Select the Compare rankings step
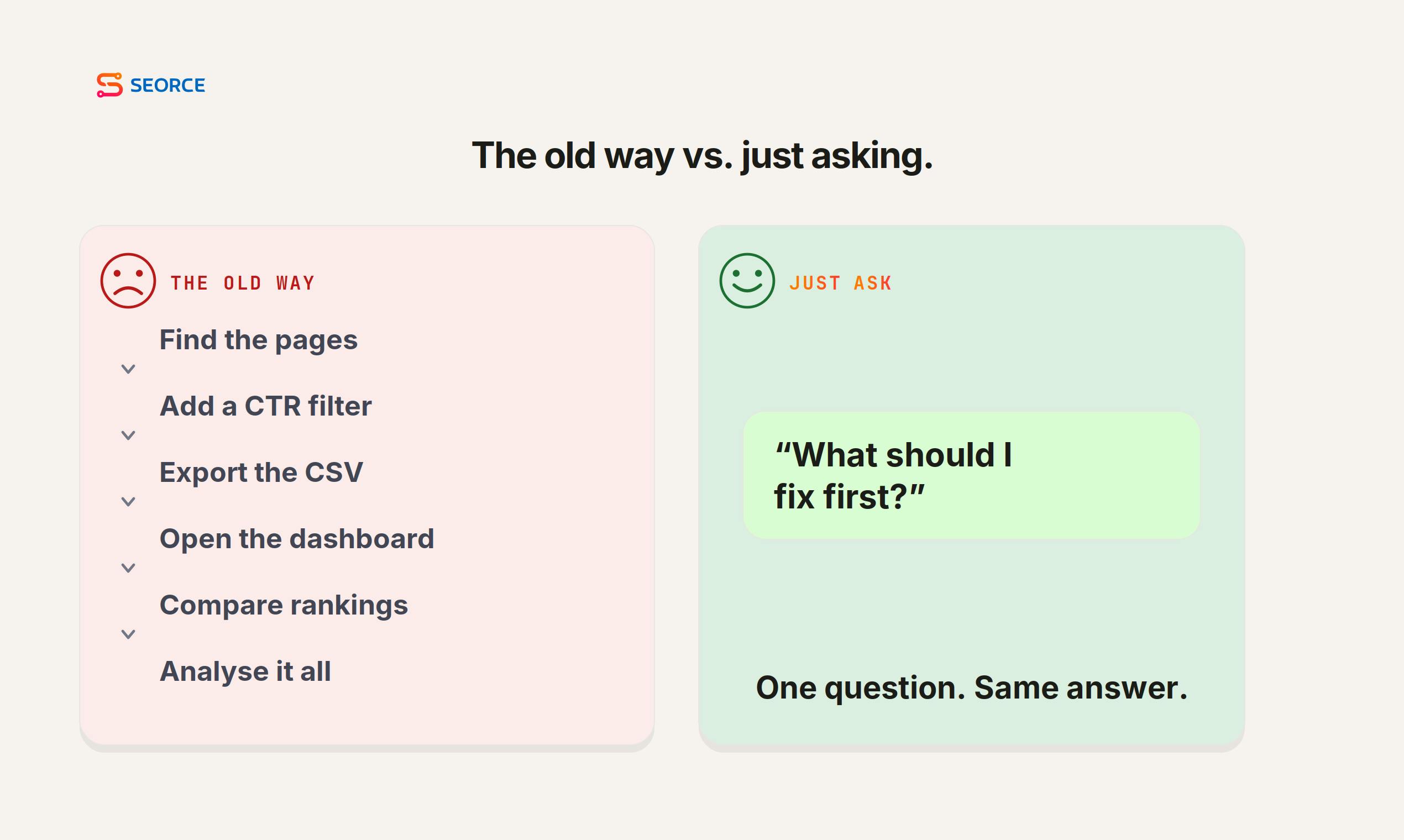 click(284, 606)
